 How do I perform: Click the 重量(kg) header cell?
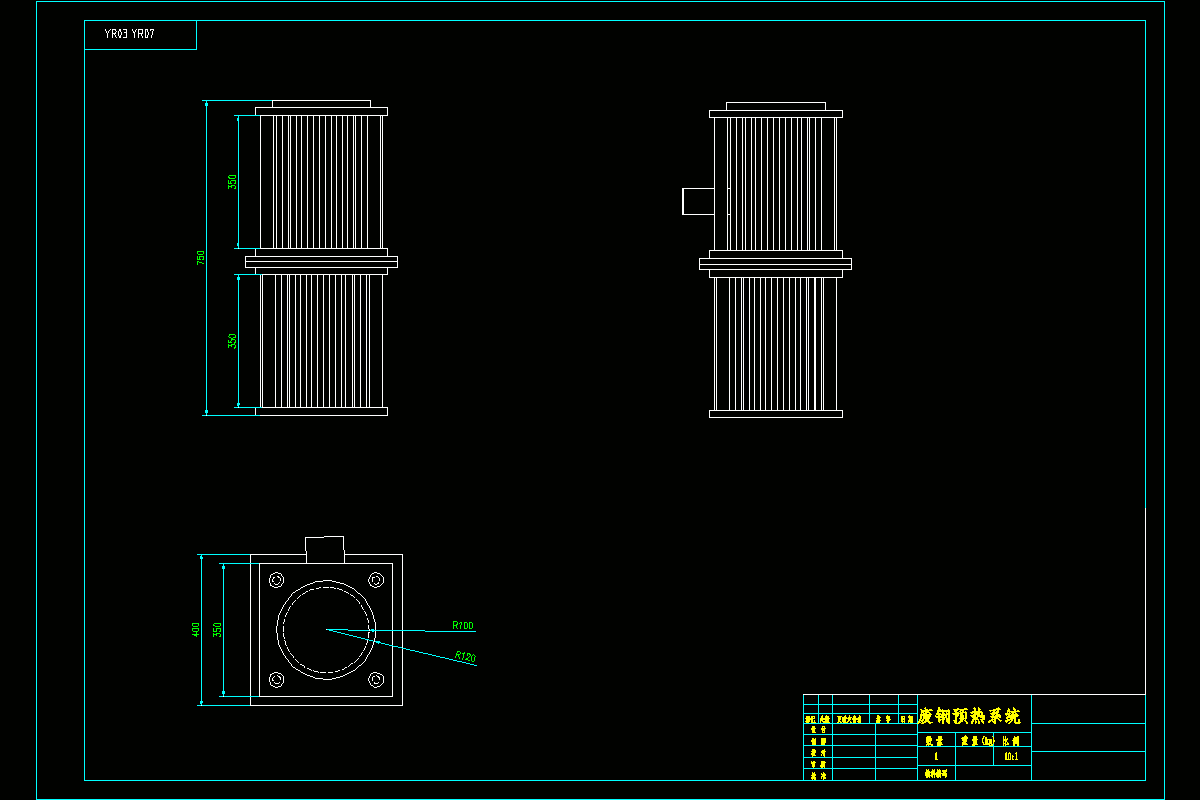976,741
